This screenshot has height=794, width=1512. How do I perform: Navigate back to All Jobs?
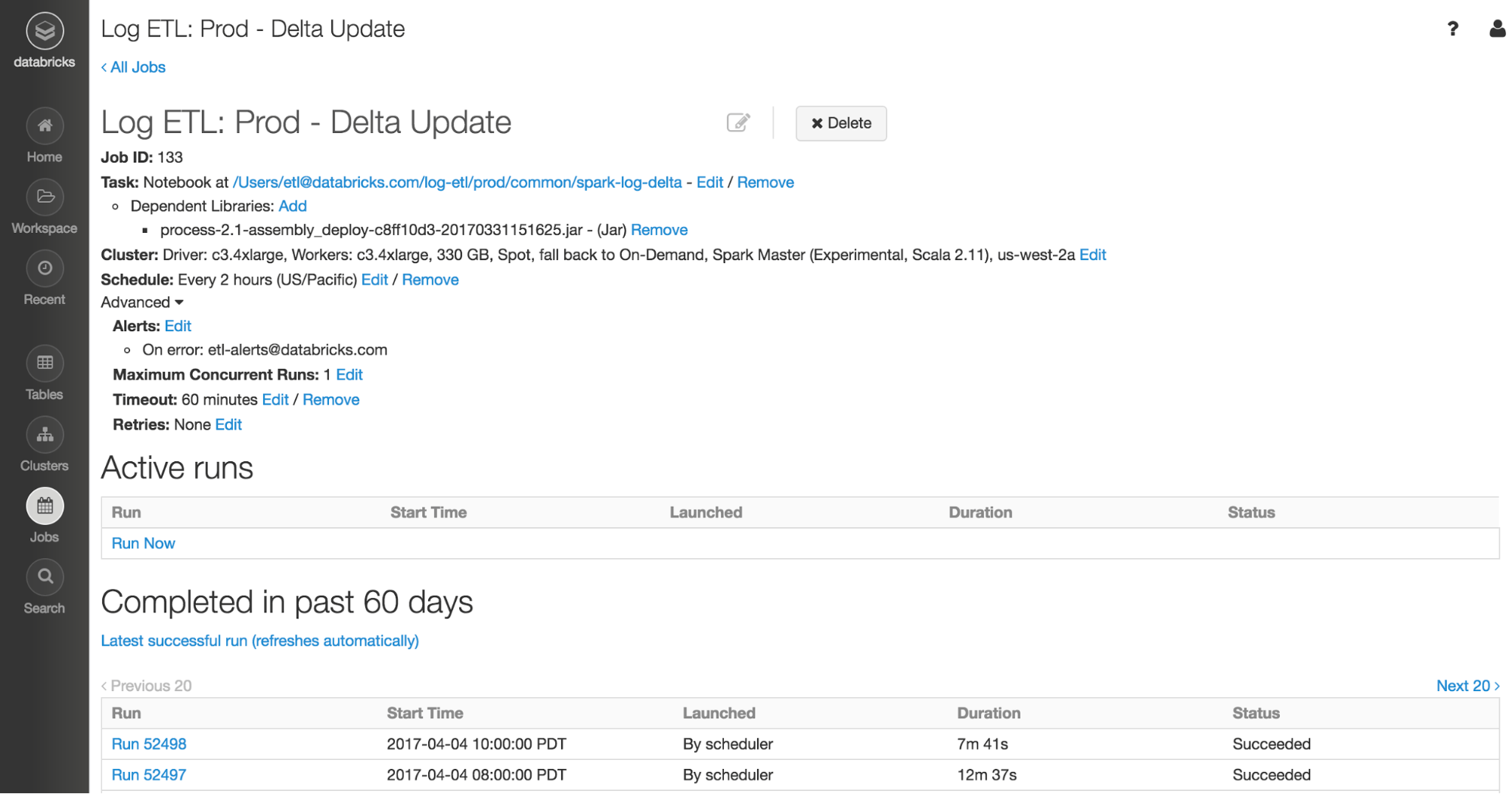click(x=134, y=67)
